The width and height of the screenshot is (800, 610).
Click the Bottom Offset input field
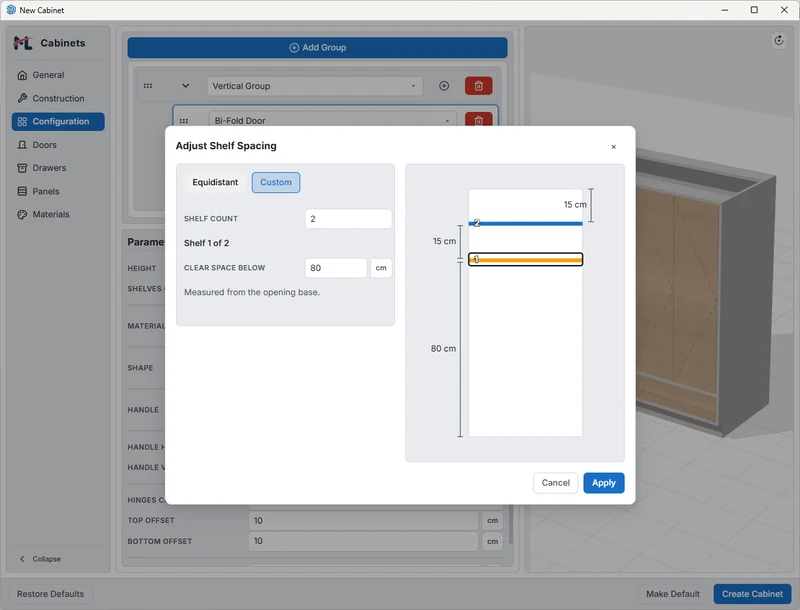pyautogui.click(x=363, y=541)
